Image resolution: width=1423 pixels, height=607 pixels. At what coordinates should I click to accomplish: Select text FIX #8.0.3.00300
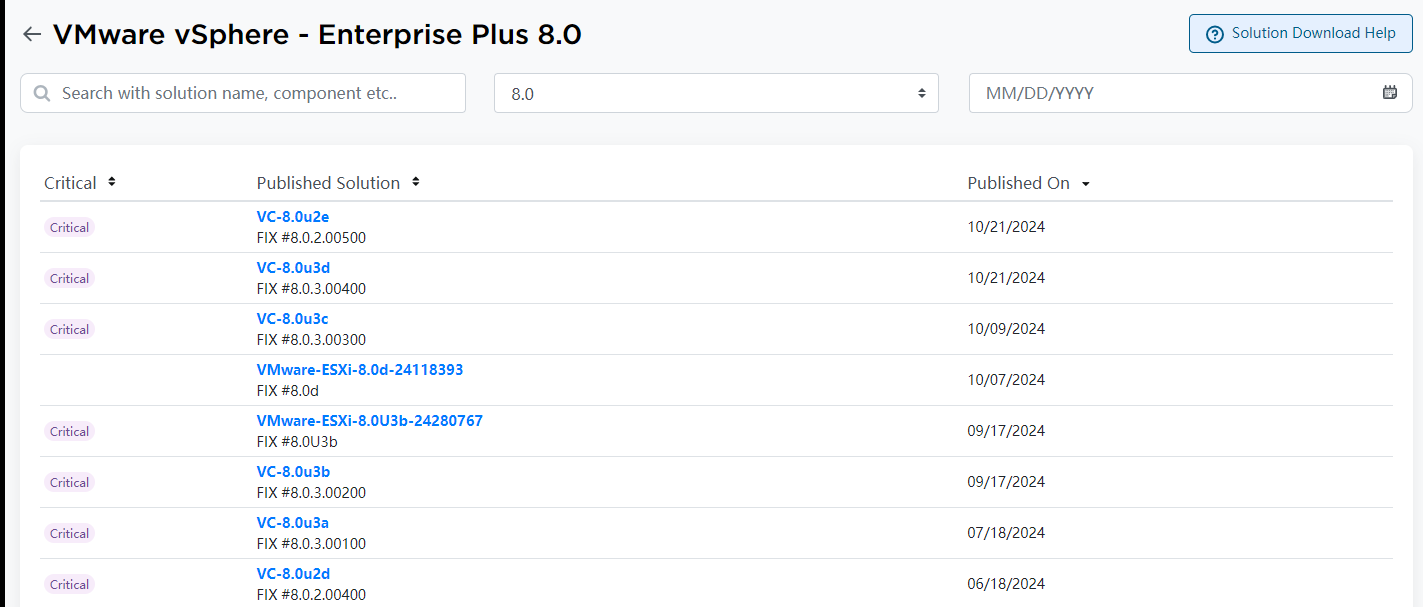pos(311,340)
